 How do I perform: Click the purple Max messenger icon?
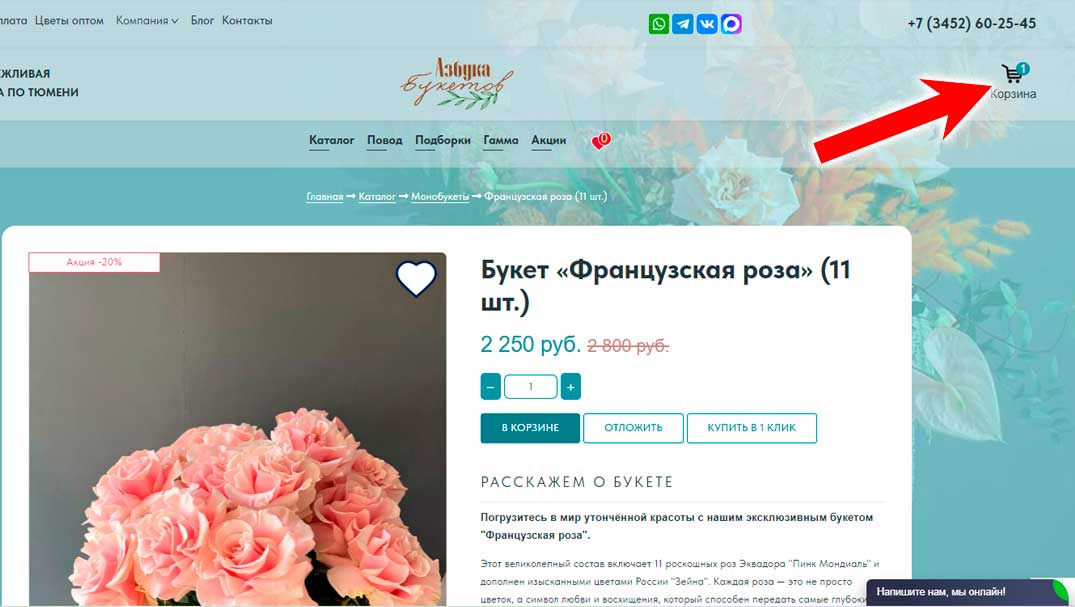tap(731, 24)
